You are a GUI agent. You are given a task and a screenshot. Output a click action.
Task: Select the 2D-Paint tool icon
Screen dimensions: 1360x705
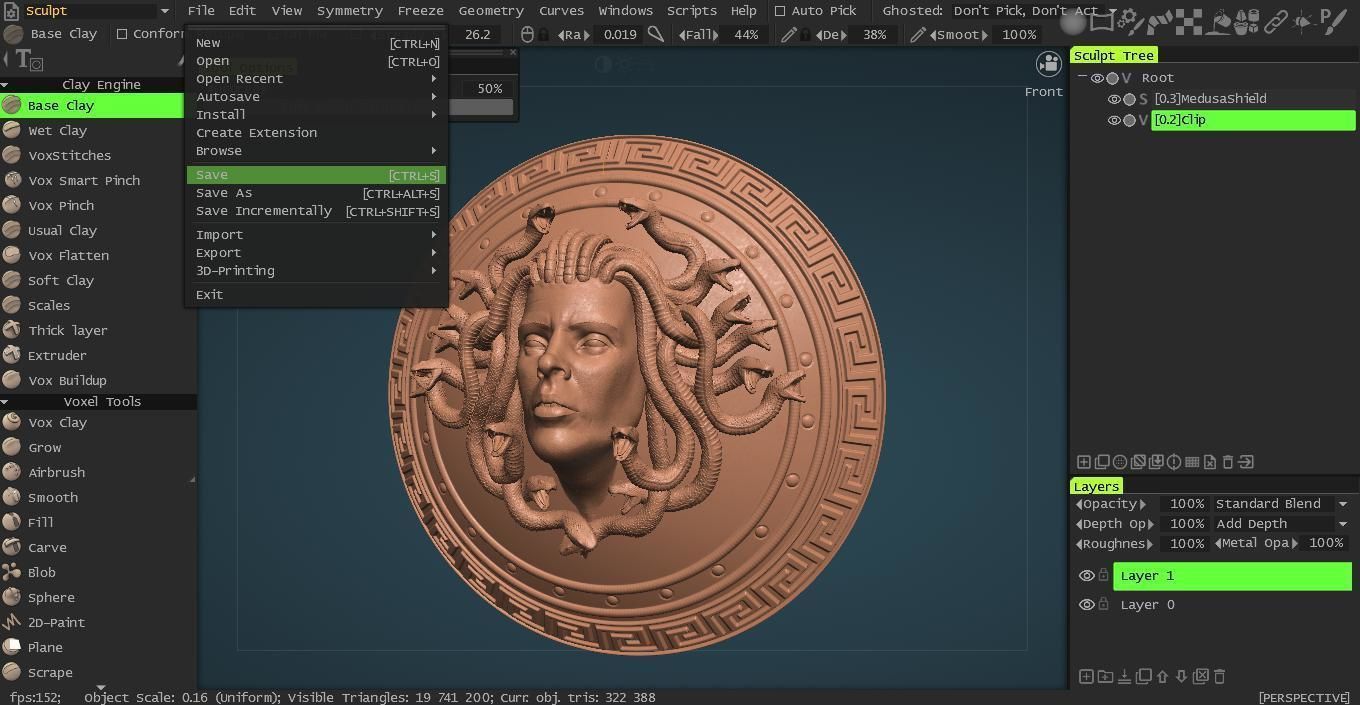12,622
